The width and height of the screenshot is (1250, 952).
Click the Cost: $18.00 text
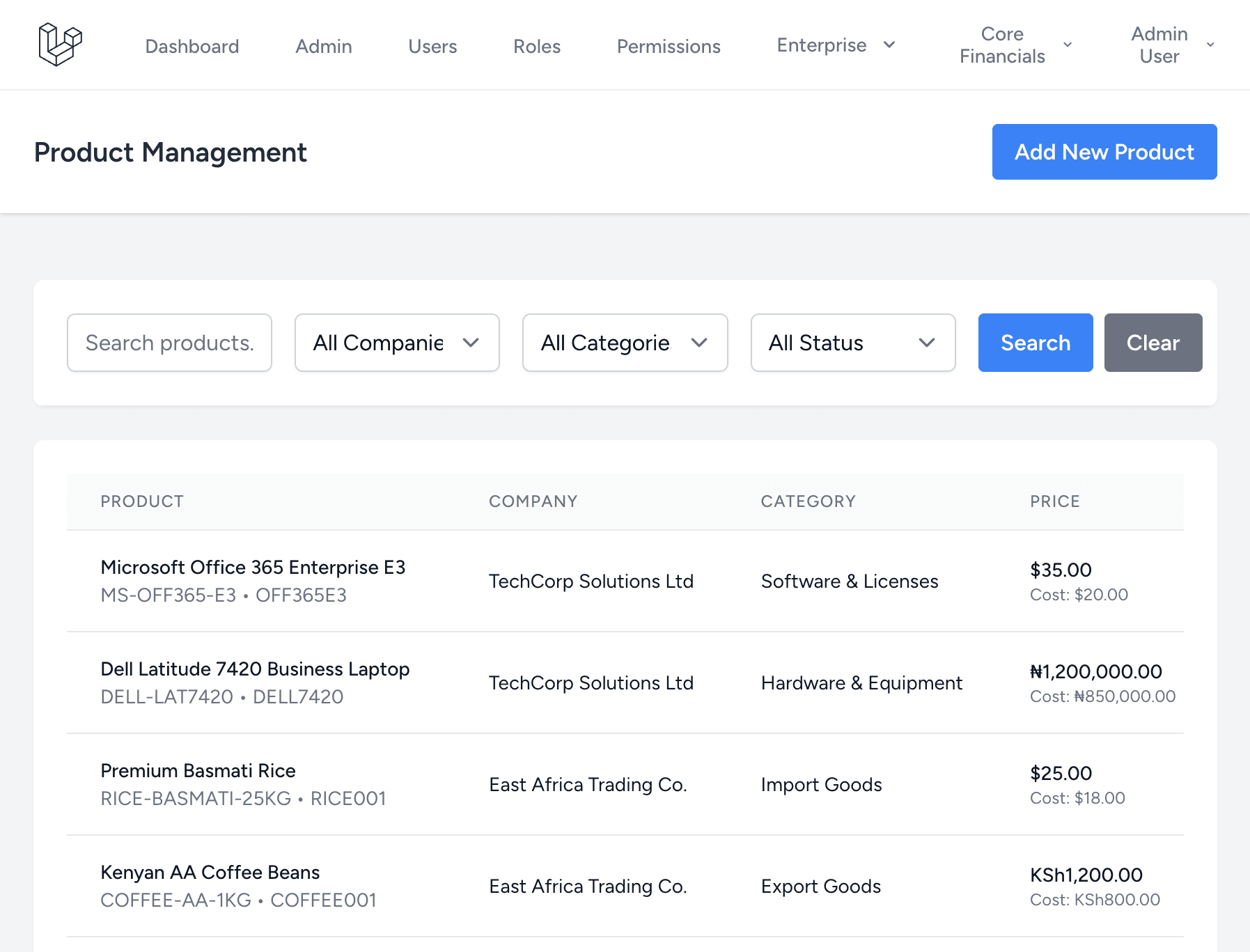[x=1077, y=798]
